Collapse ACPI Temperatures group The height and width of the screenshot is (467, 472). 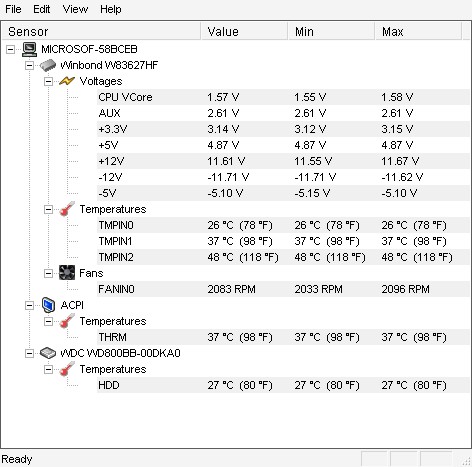48,321
